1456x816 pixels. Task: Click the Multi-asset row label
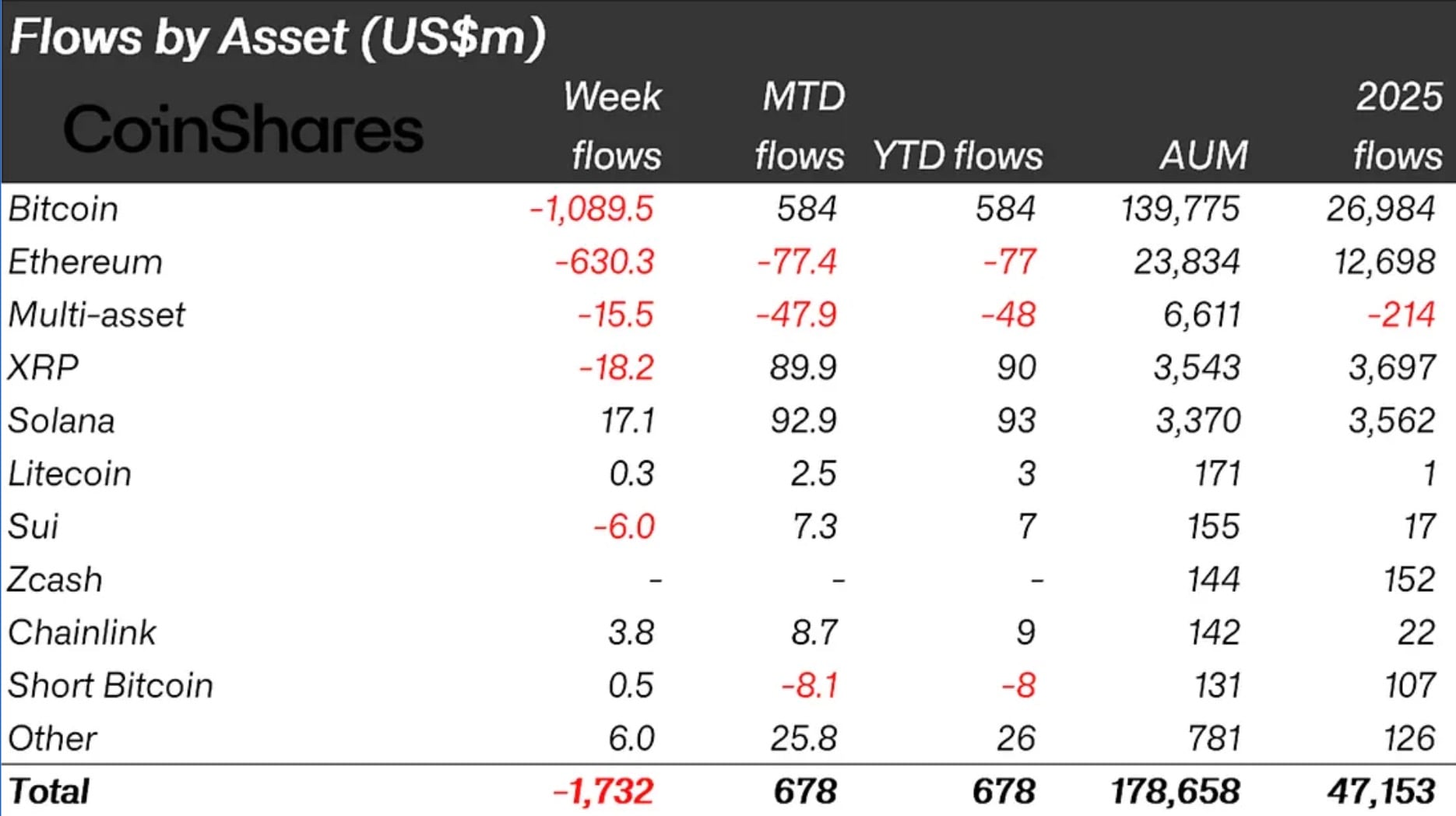pos(97,315)
